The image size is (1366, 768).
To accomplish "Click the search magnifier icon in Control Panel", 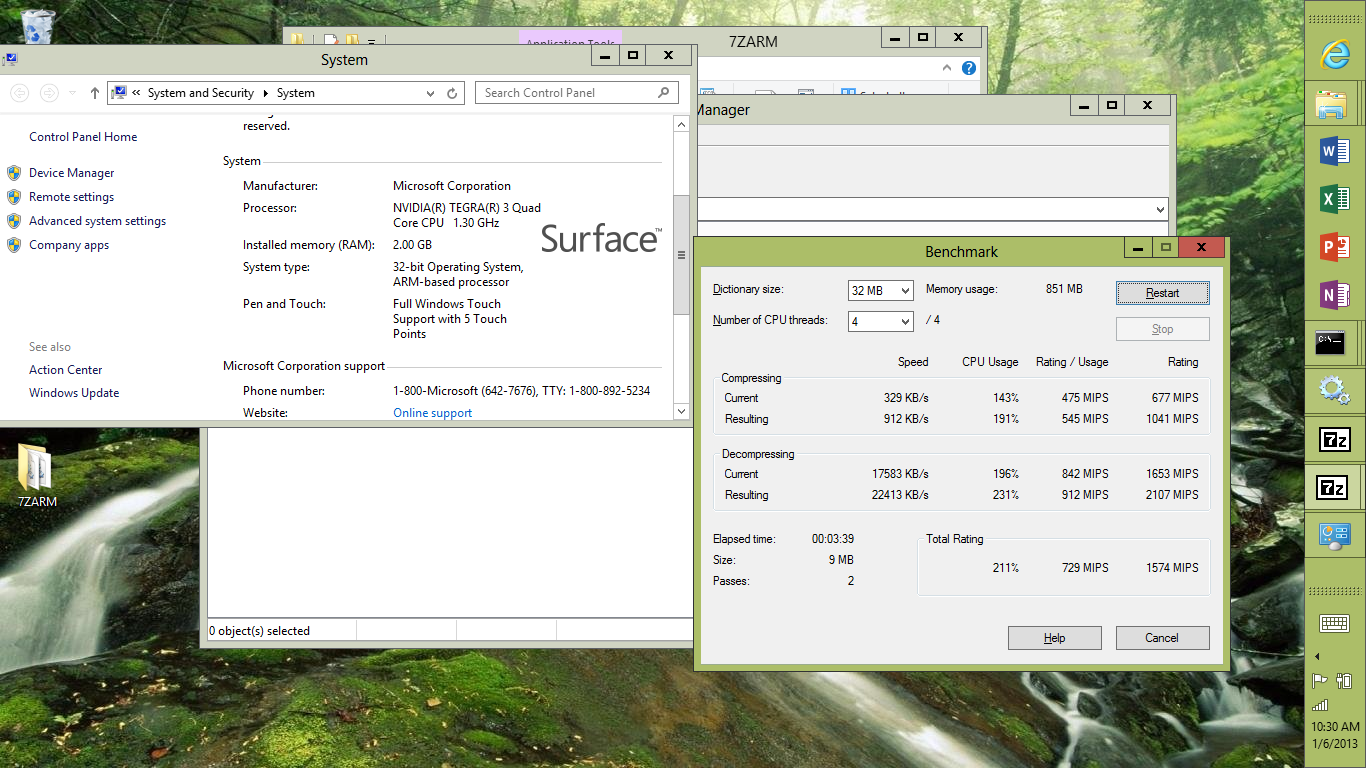I will click(664, 93).
